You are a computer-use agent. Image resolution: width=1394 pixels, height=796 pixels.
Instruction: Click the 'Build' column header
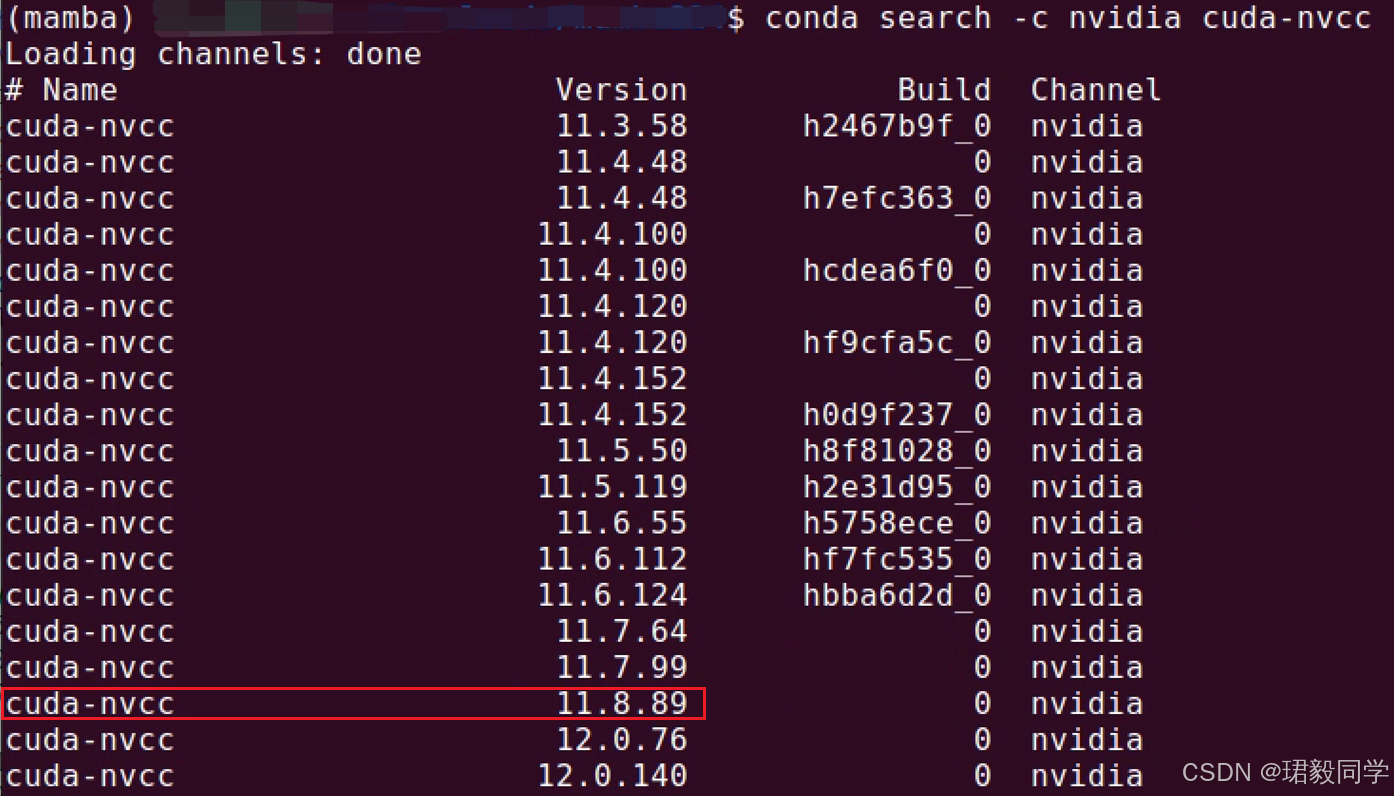[944, 89]
